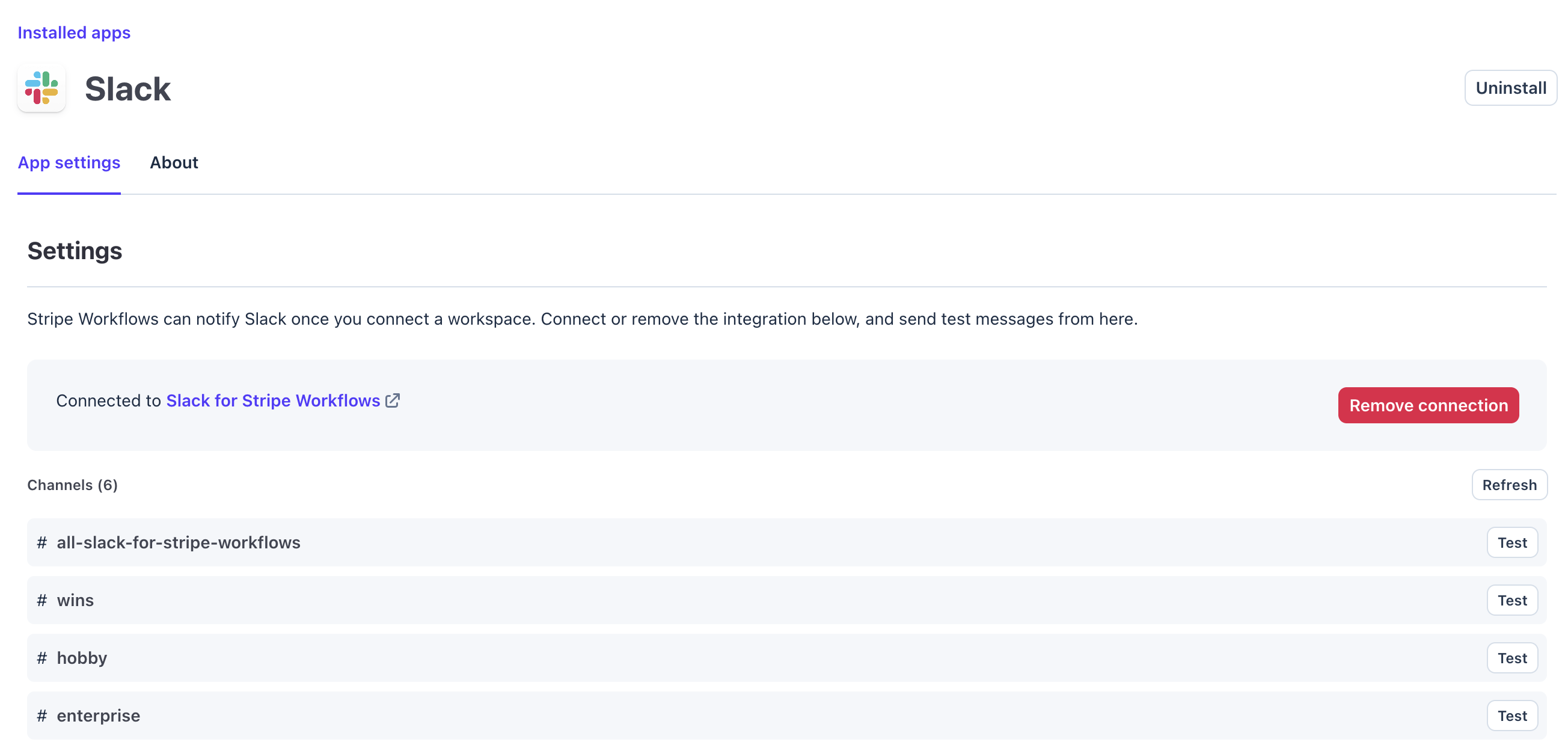Image resolution: width=1568 pixels, height=748 pixels.
Task: Click the external link icon beside Stripe Workflows
Action: (393, 400)
